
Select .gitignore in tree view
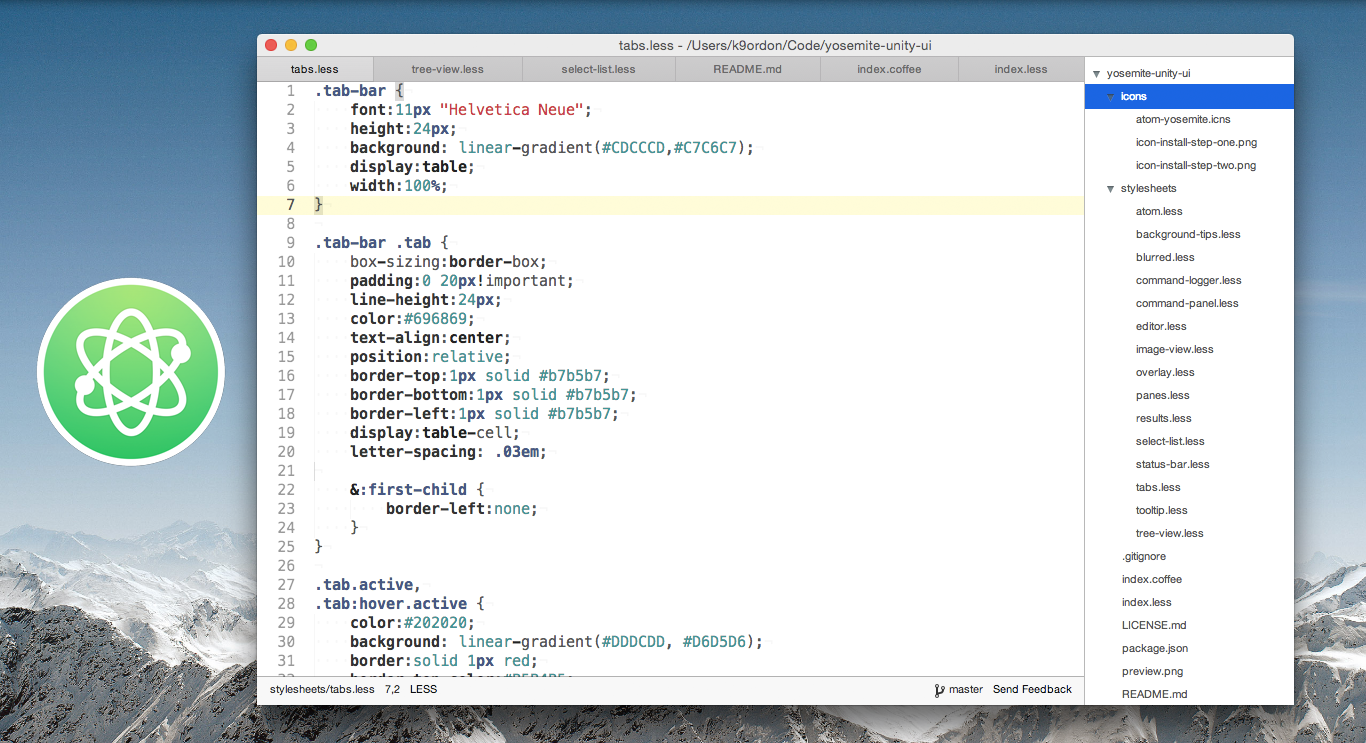click(x=1144, y=556)
